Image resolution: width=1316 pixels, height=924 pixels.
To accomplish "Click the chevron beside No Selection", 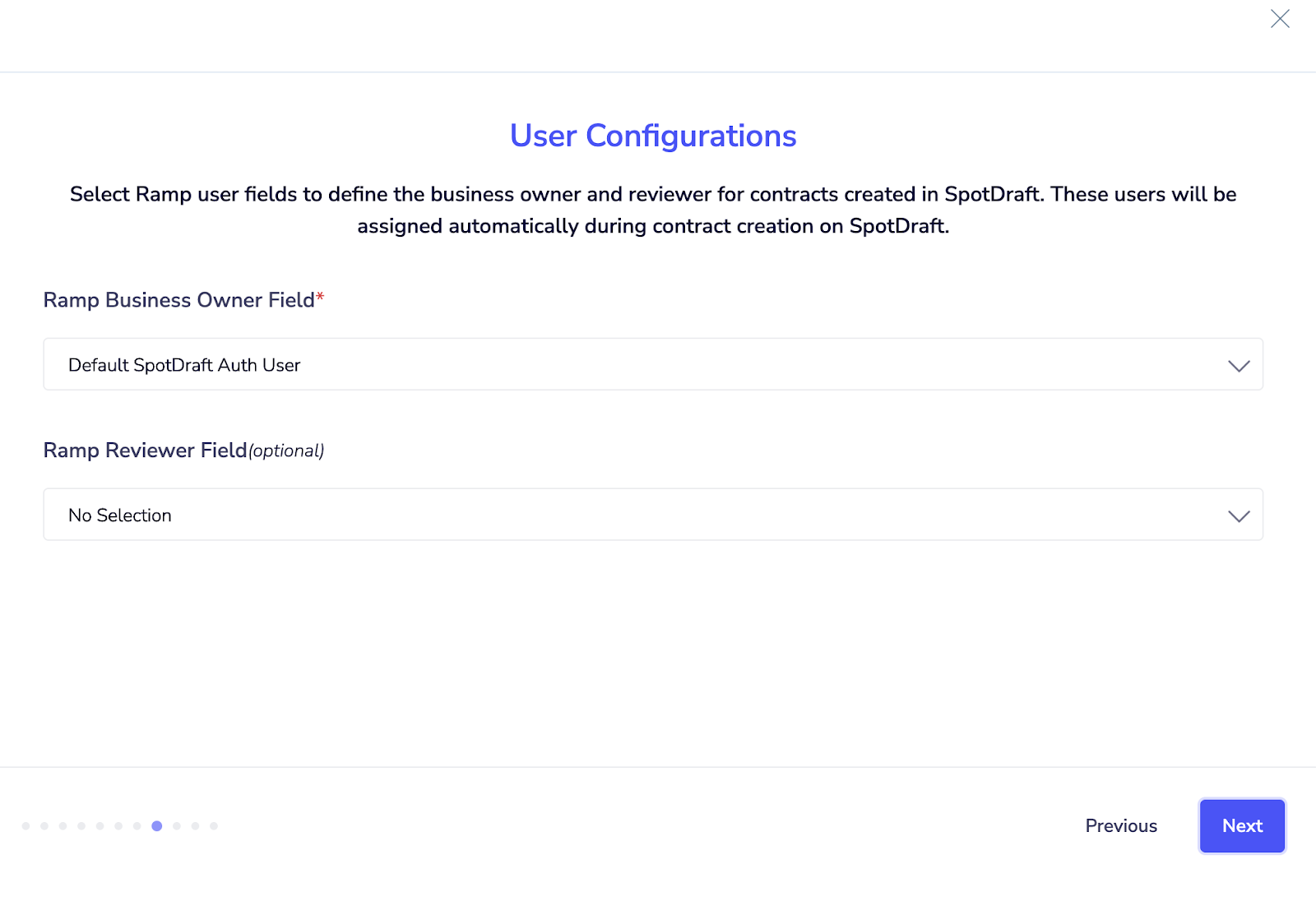I will pos(1239,516).
